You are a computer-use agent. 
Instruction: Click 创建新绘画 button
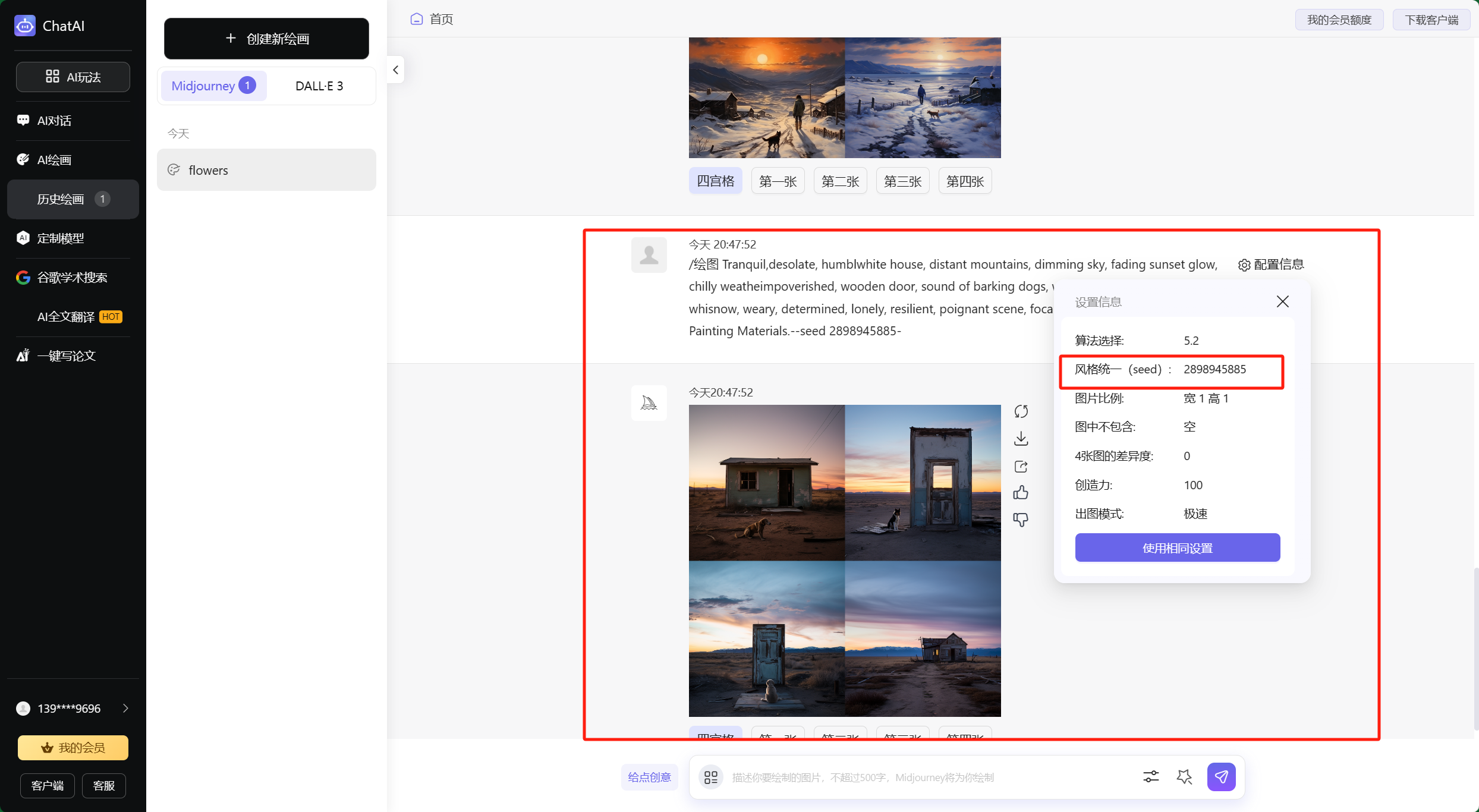tap(266, 39)
